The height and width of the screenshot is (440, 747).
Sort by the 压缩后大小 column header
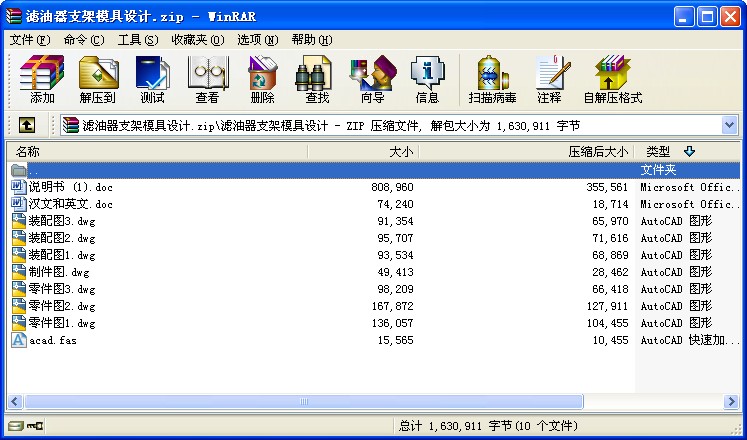point(526,152)
